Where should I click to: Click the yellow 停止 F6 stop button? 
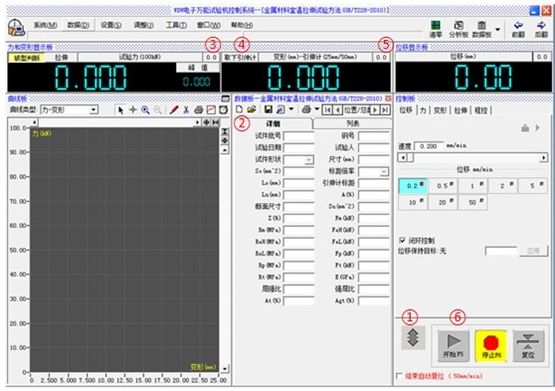click(491, 346)
